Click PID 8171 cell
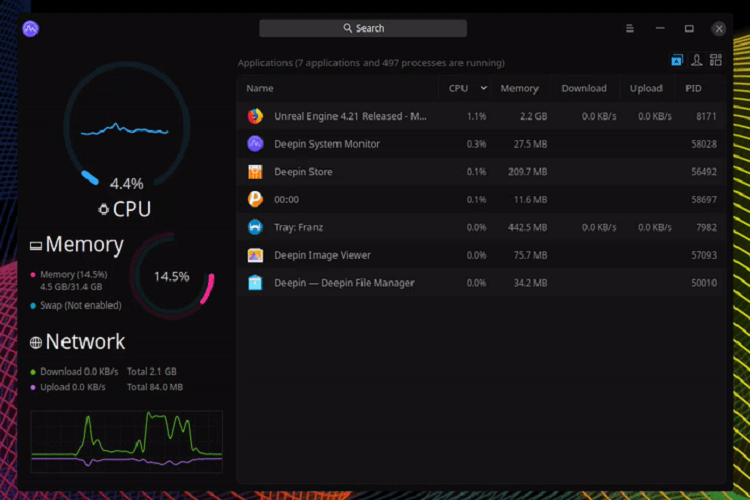Screen dimensions: 750x500 click(x=706, y=116)
